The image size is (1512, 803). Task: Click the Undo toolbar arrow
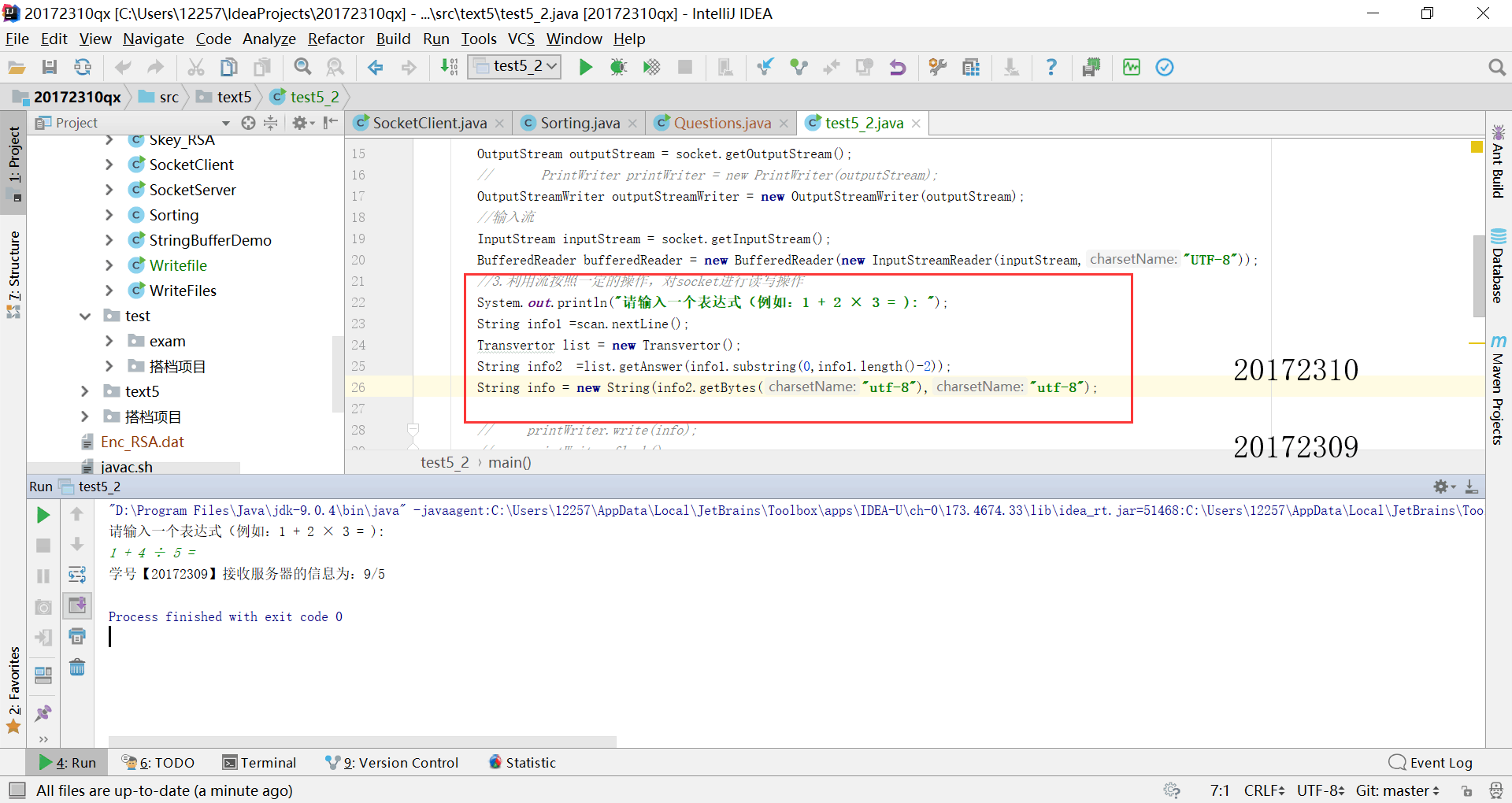click(x=123, y=68)
